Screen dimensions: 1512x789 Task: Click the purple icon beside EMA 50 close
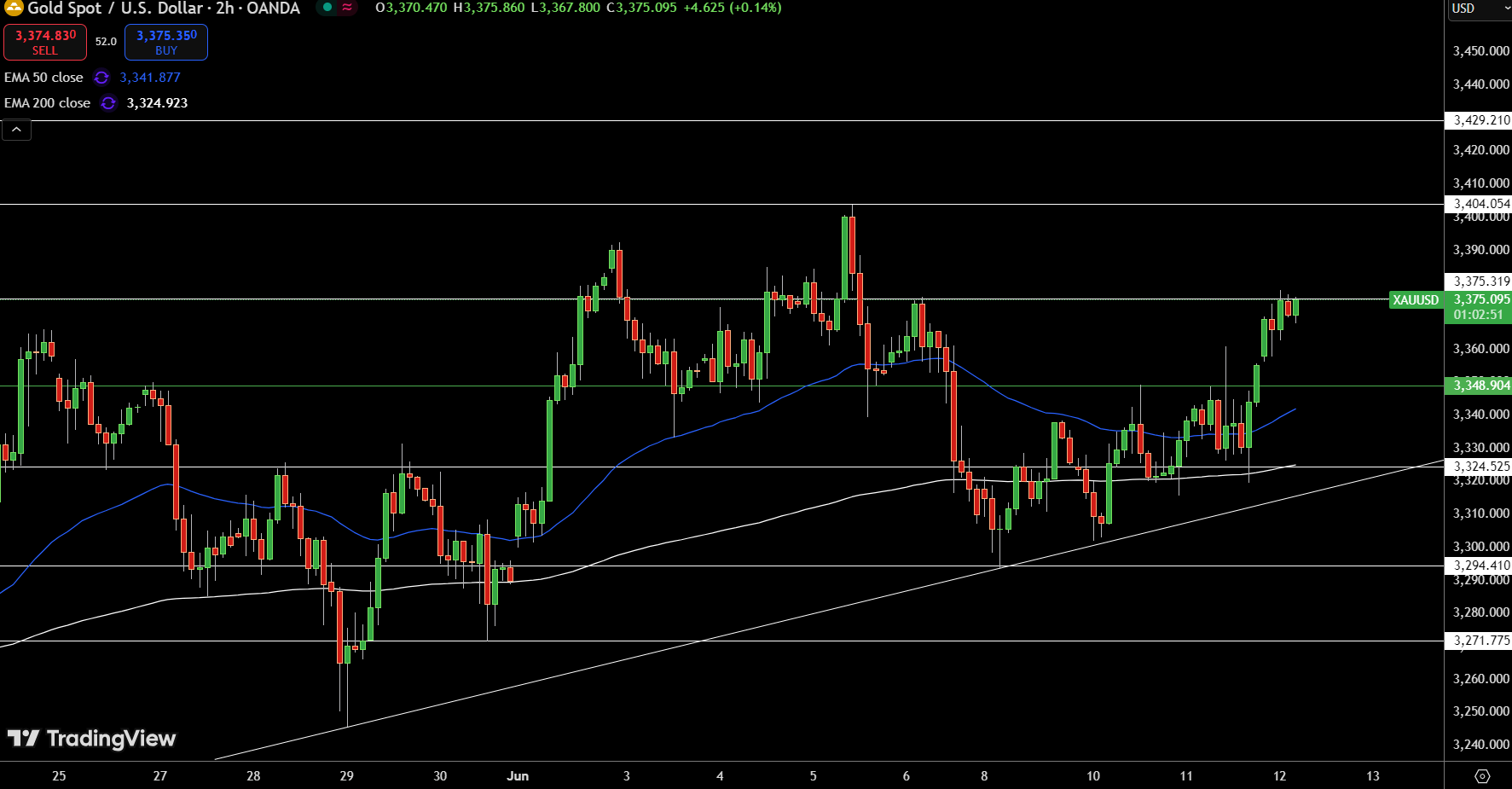[101, 78]
